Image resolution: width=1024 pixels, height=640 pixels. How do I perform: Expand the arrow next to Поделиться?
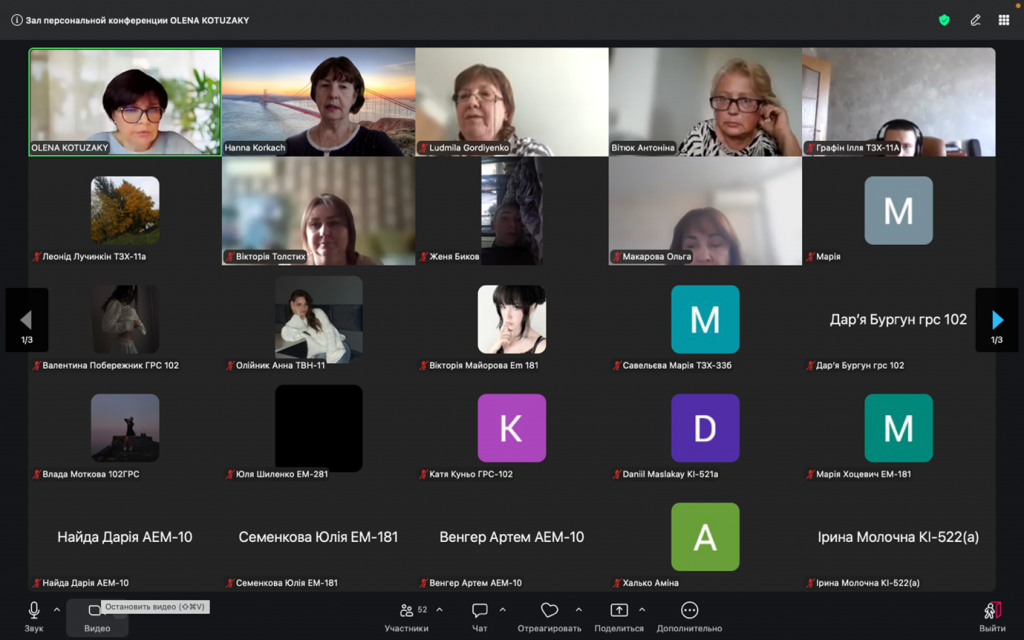[x=642, y=610]
